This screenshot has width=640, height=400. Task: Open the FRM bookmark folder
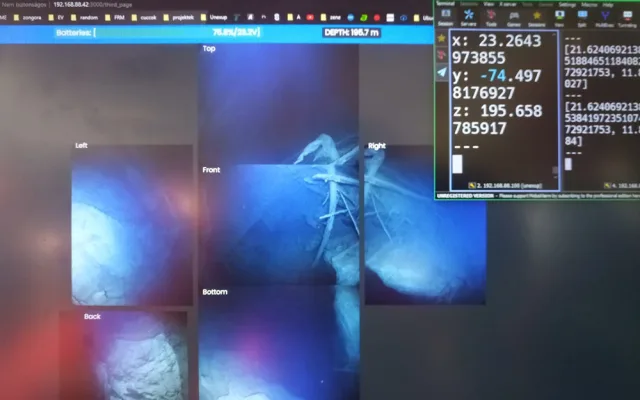(115, 18)
